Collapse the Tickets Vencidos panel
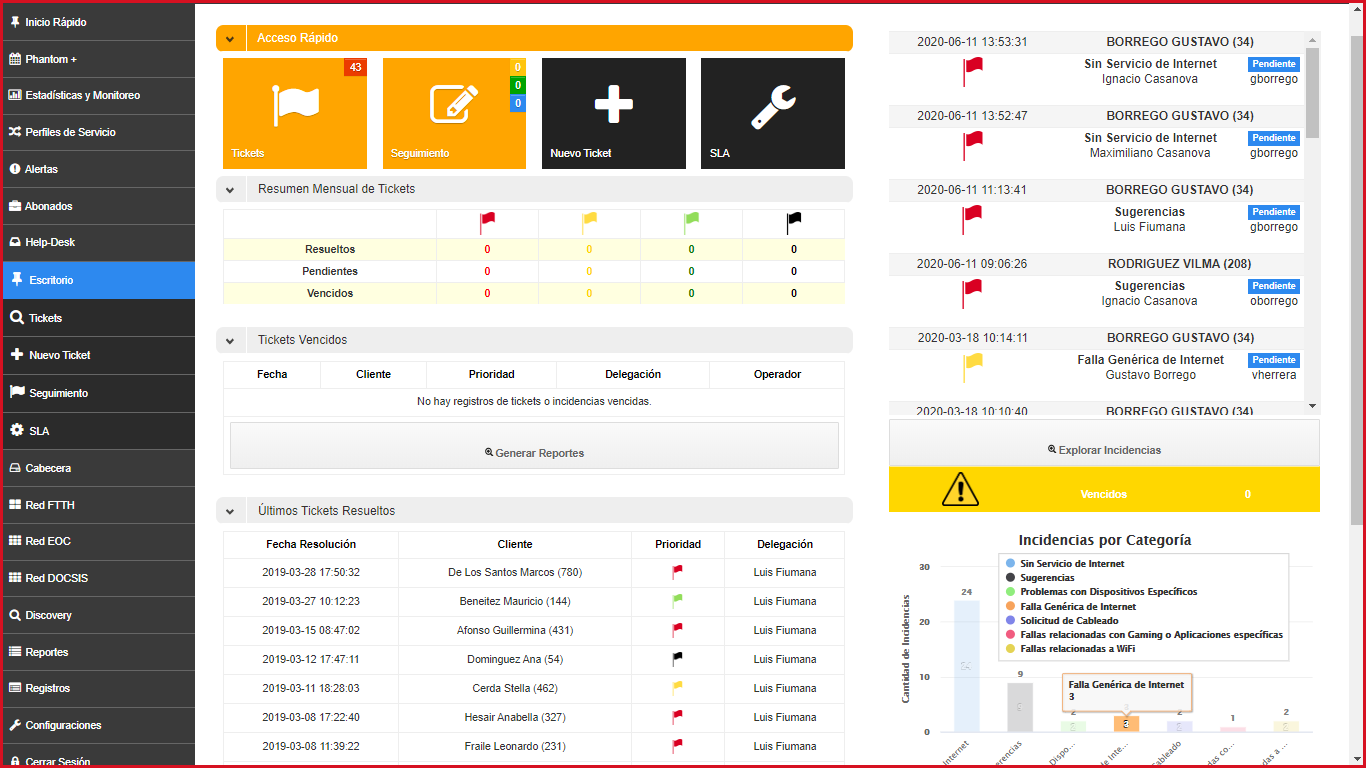1366x768 pixels. coord(230,340)
